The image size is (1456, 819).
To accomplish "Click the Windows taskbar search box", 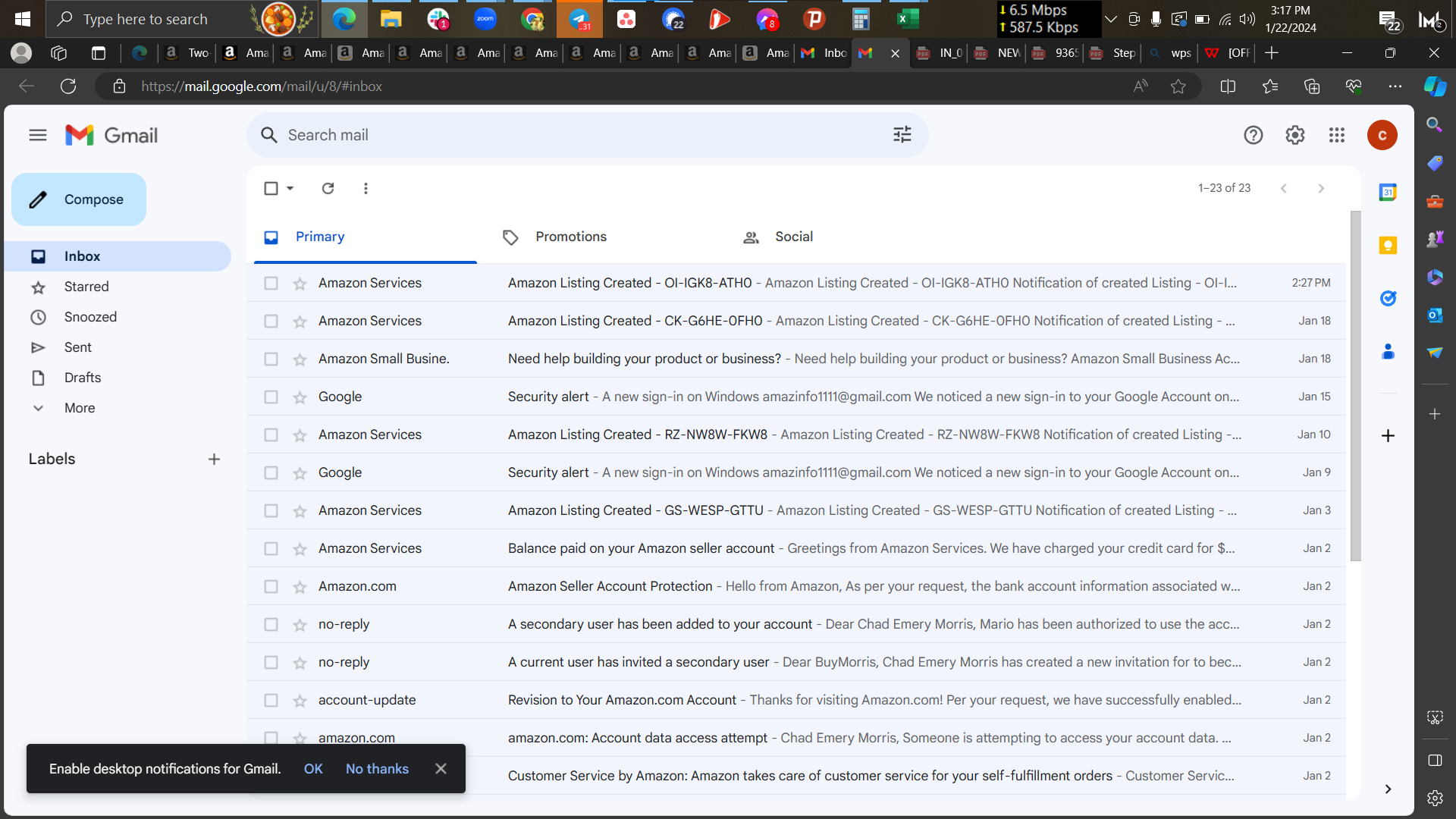I will click(182, 19).
